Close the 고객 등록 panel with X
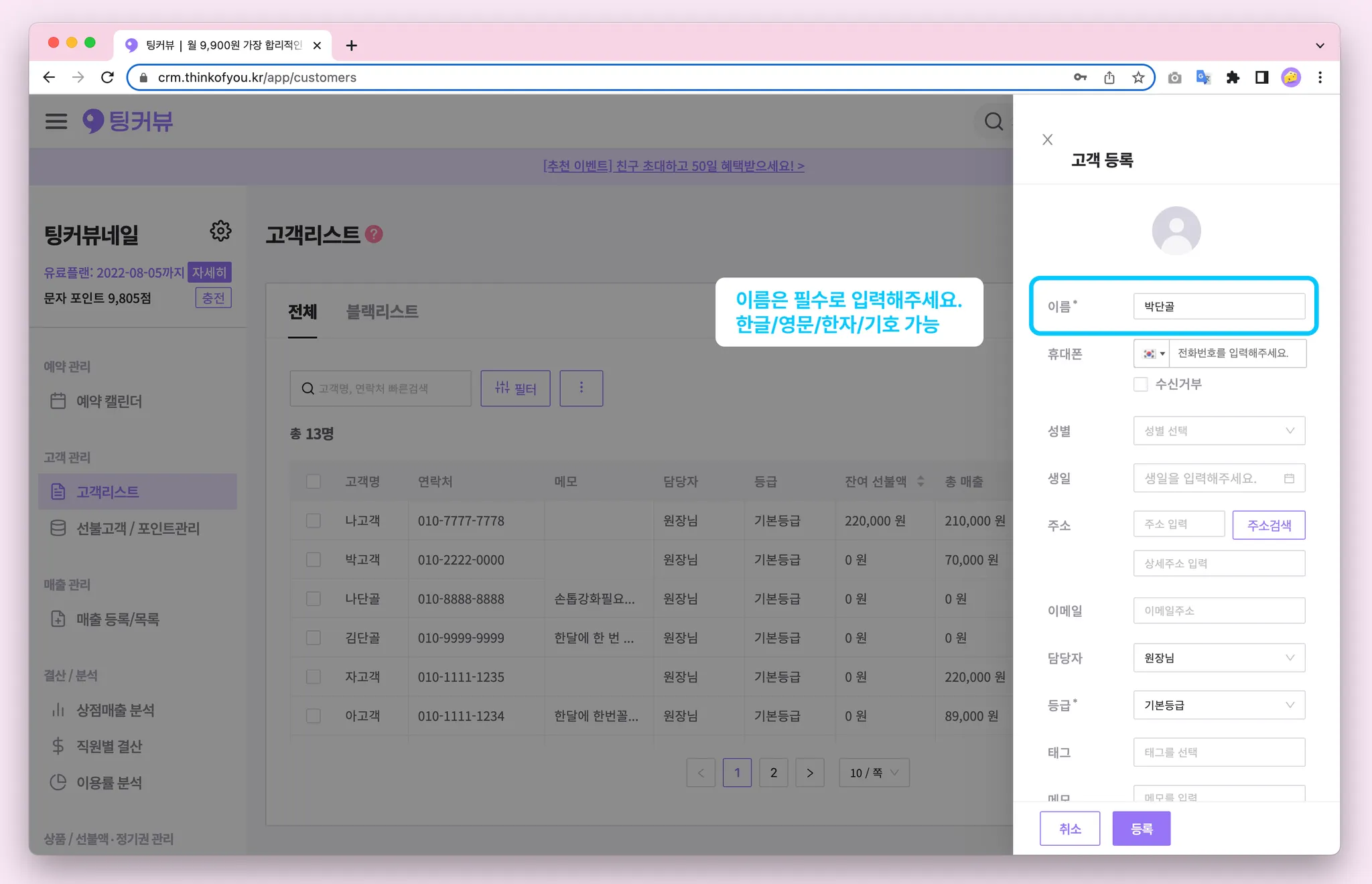 [1048, 139]
